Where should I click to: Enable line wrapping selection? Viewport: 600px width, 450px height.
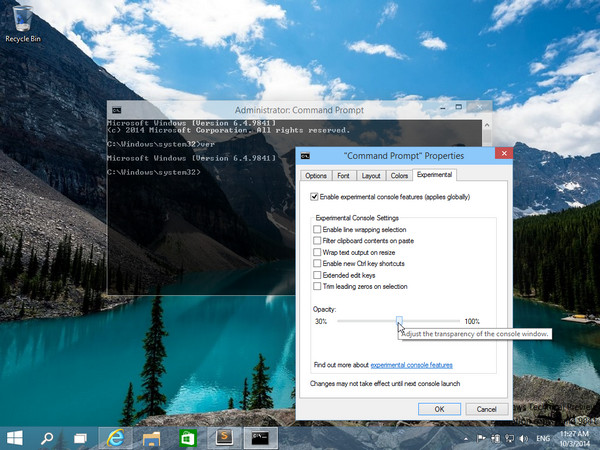[x=318, y=229]
